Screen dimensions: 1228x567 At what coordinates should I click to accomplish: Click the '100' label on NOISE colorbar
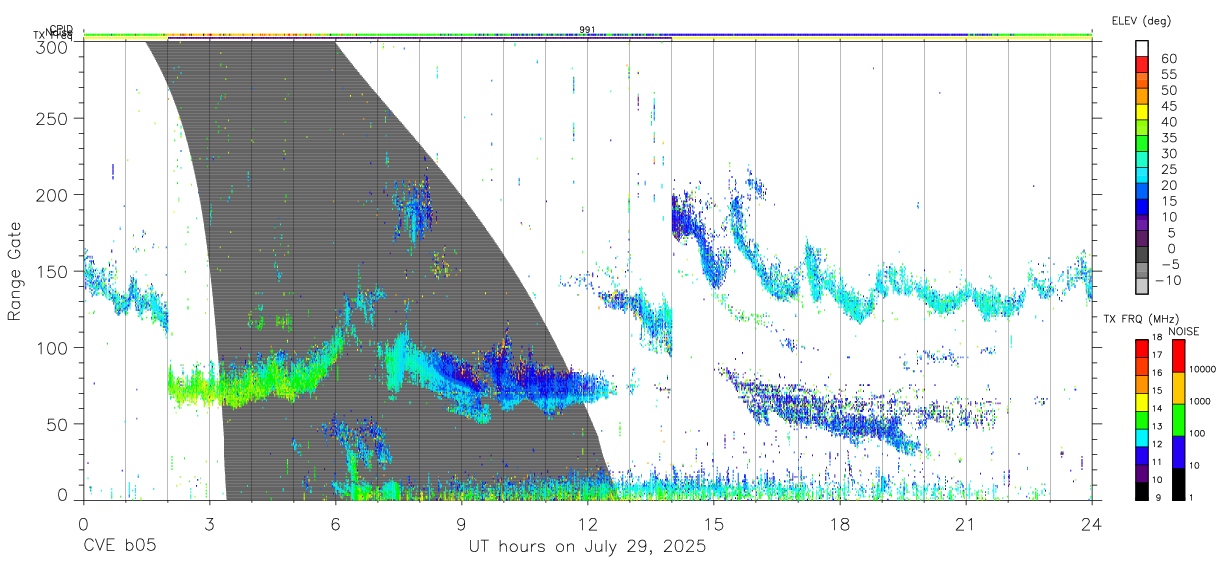click(1197, 433)
